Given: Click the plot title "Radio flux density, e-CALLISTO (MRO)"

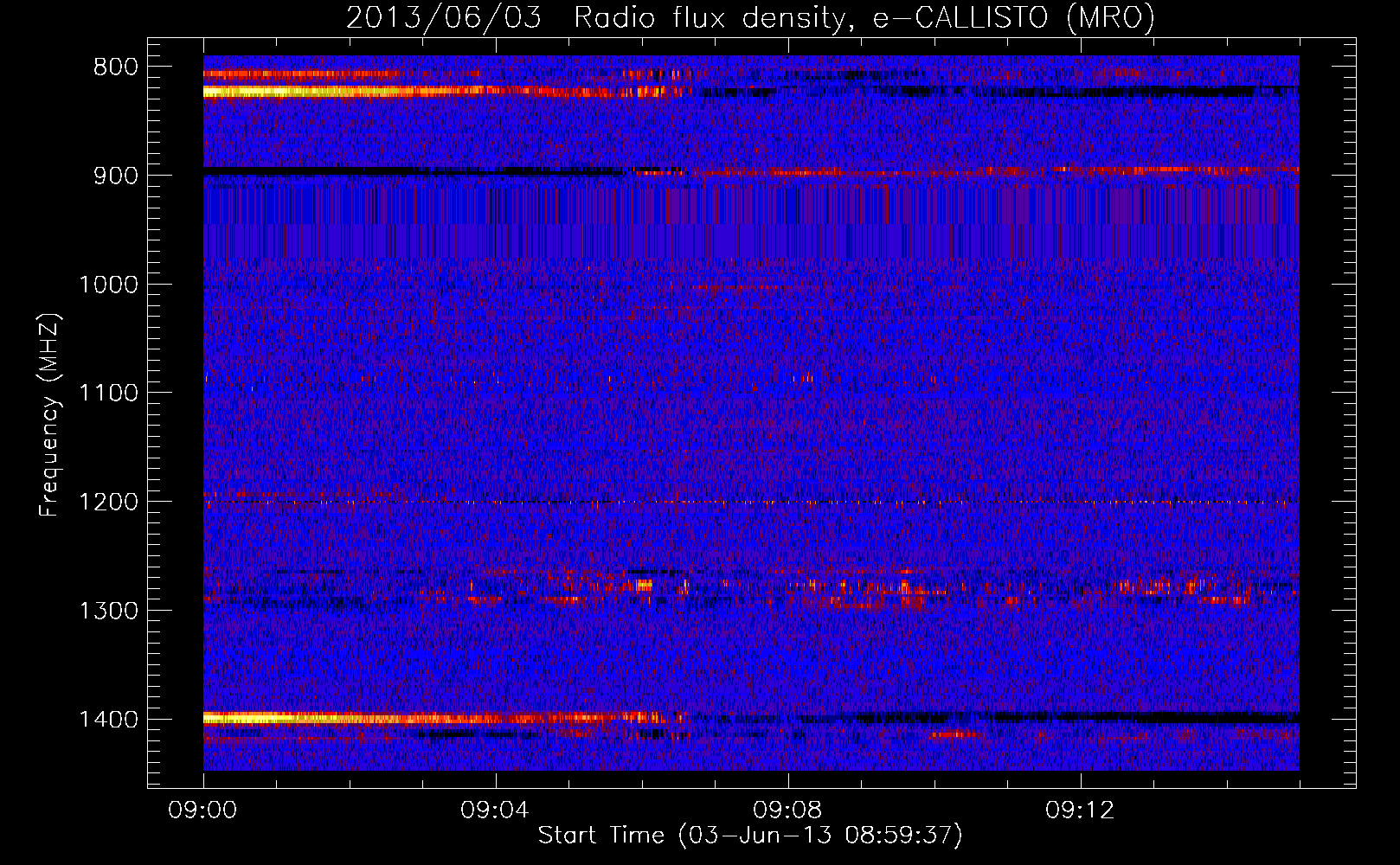Looking at the screenshot, I should click(864, 17).
